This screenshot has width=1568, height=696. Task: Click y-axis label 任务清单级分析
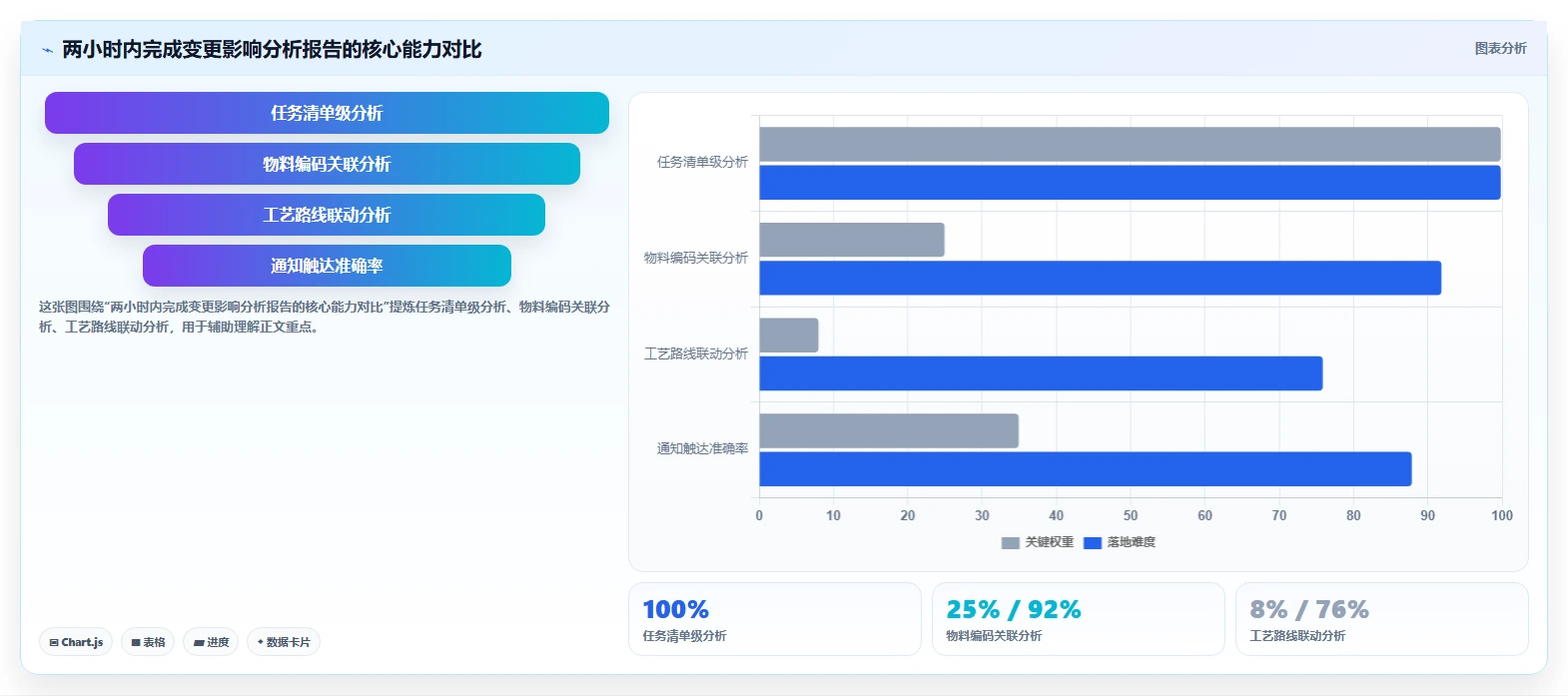[702, 162]
